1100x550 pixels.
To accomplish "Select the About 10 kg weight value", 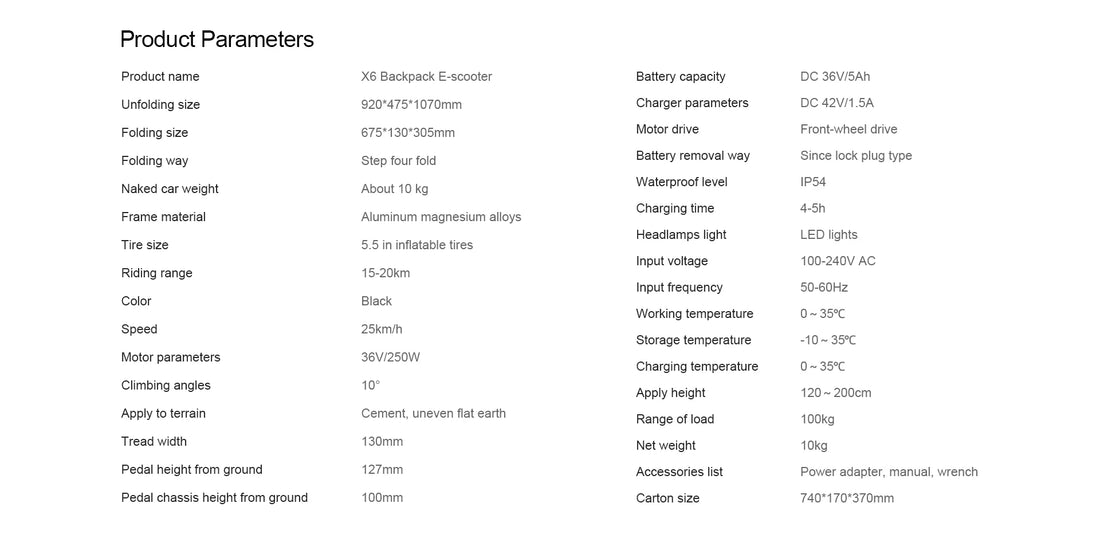I will 394,189.
